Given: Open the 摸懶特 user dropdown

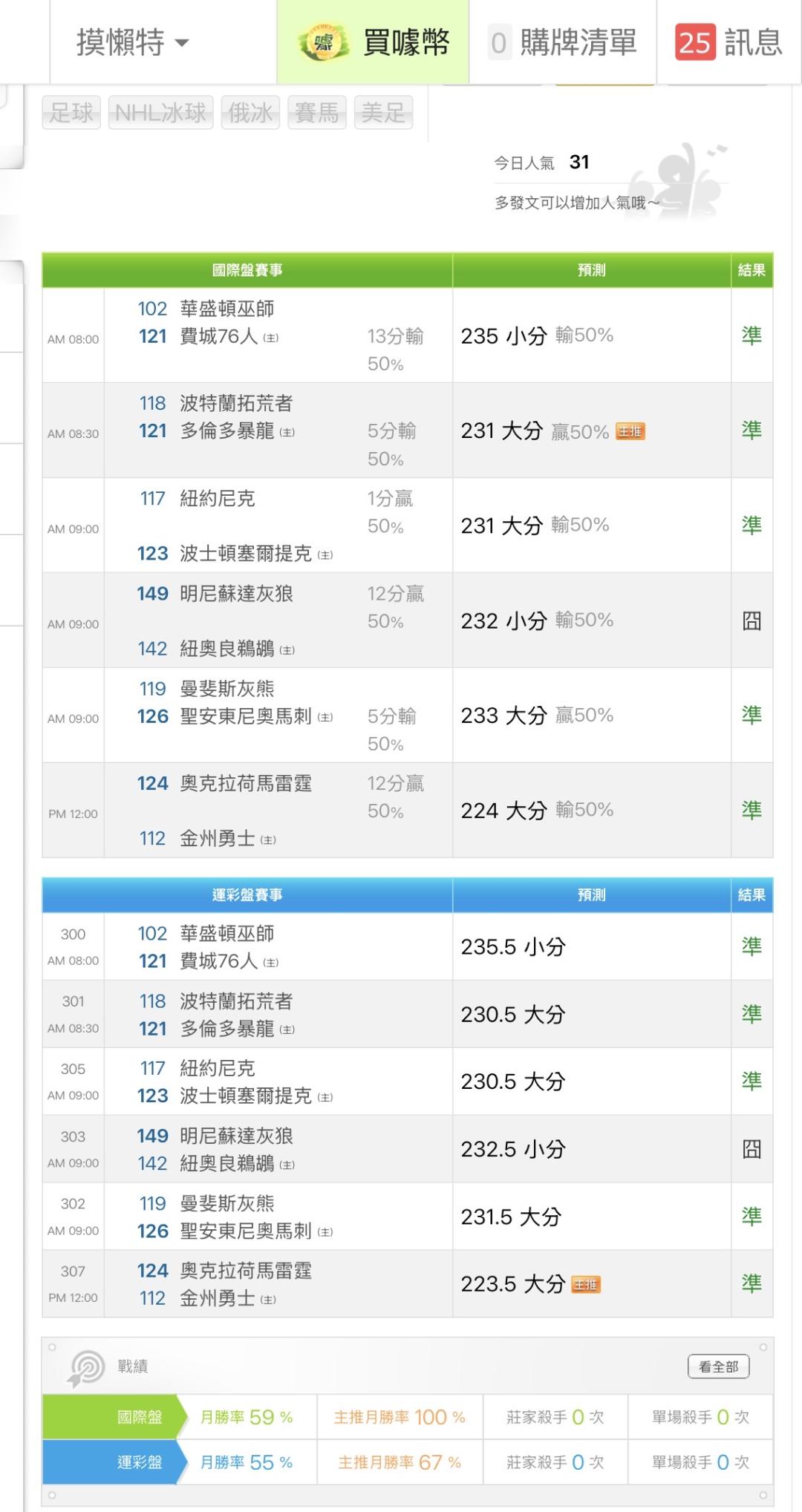Looking at the screenshot, I should (132, 43).
